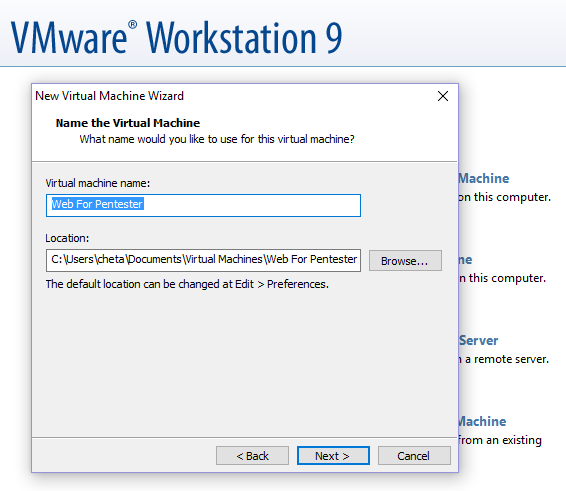Click the 'Server' link in the VMware background window
Image resolution: width=566 pixels, height=491 pixels.
click(479, 340)
